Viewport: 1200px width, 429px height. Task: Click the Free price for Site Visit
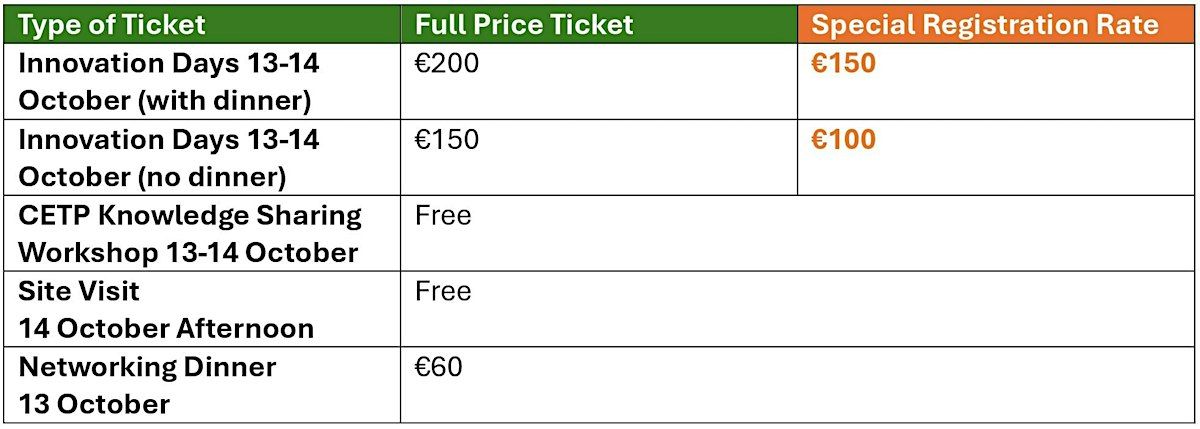(x=443, y=291)
